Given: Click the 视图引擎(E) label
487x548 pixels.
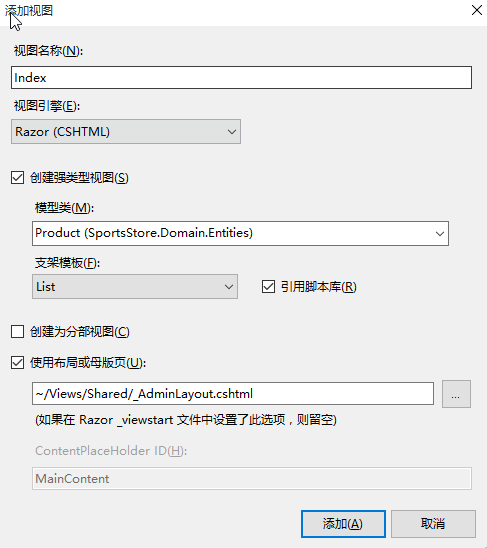Looking at the screenshot, I should pyautogui.click(x=47, y=105).
